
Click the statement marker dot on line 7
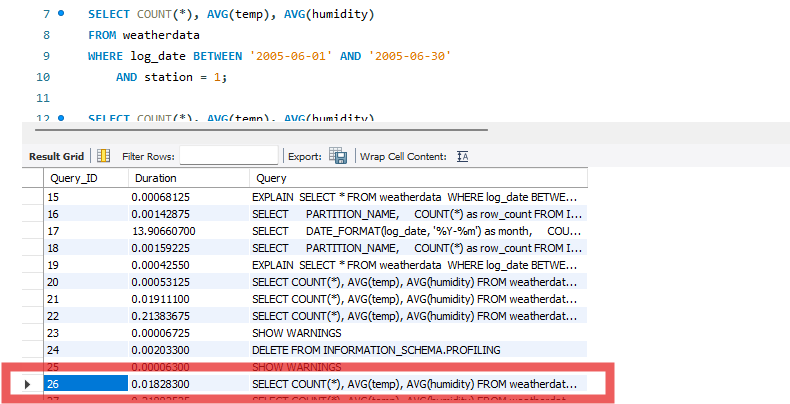click(x=62, y=15)
